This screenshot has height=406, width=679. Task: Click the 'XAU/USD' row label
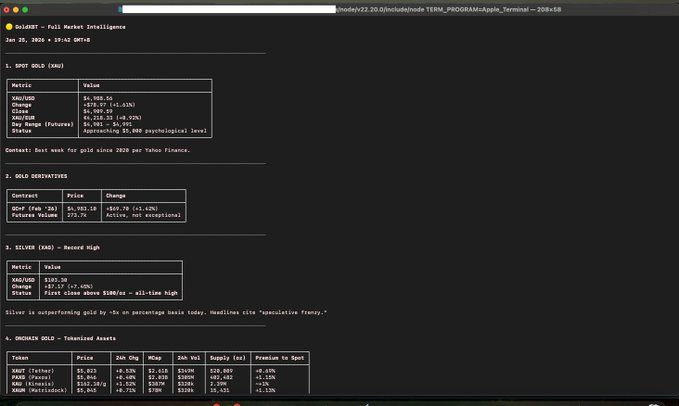pos(23,98)
